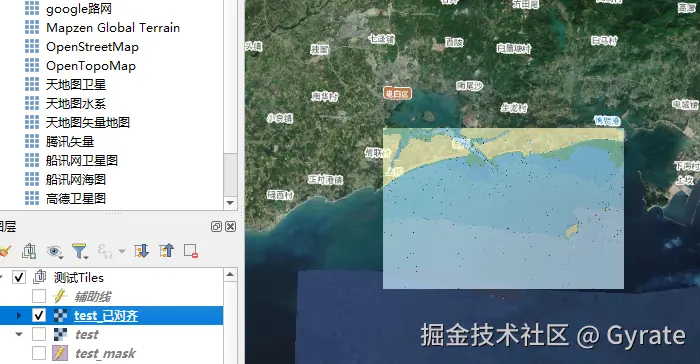Select the Mapzen Global Terrain entry
This screenshot has height=364, width=700.
point(113,28)
